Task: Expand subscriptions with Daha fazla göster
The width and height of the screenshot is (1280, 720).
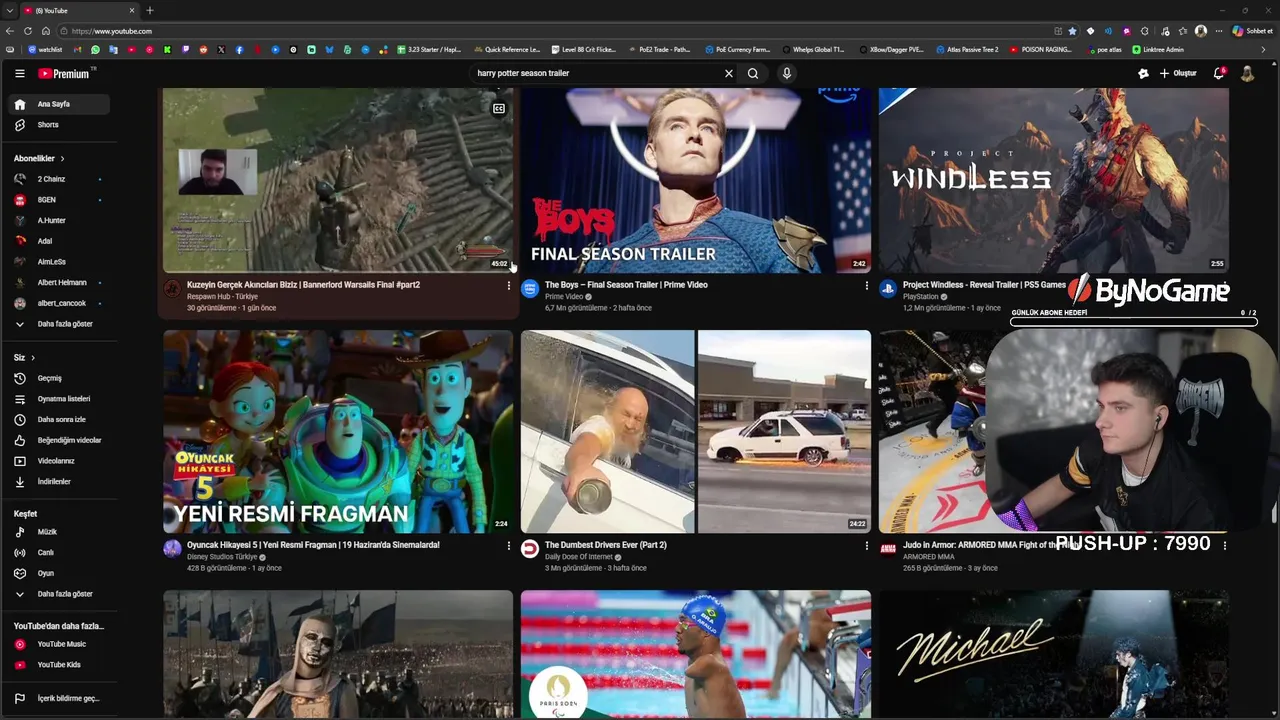Action: point(59,324)
